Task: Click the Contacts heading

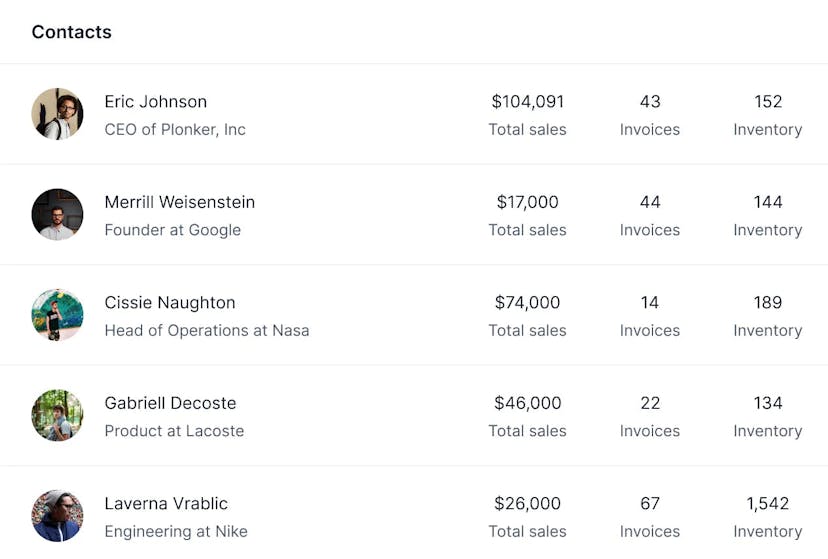Action: 71,32
